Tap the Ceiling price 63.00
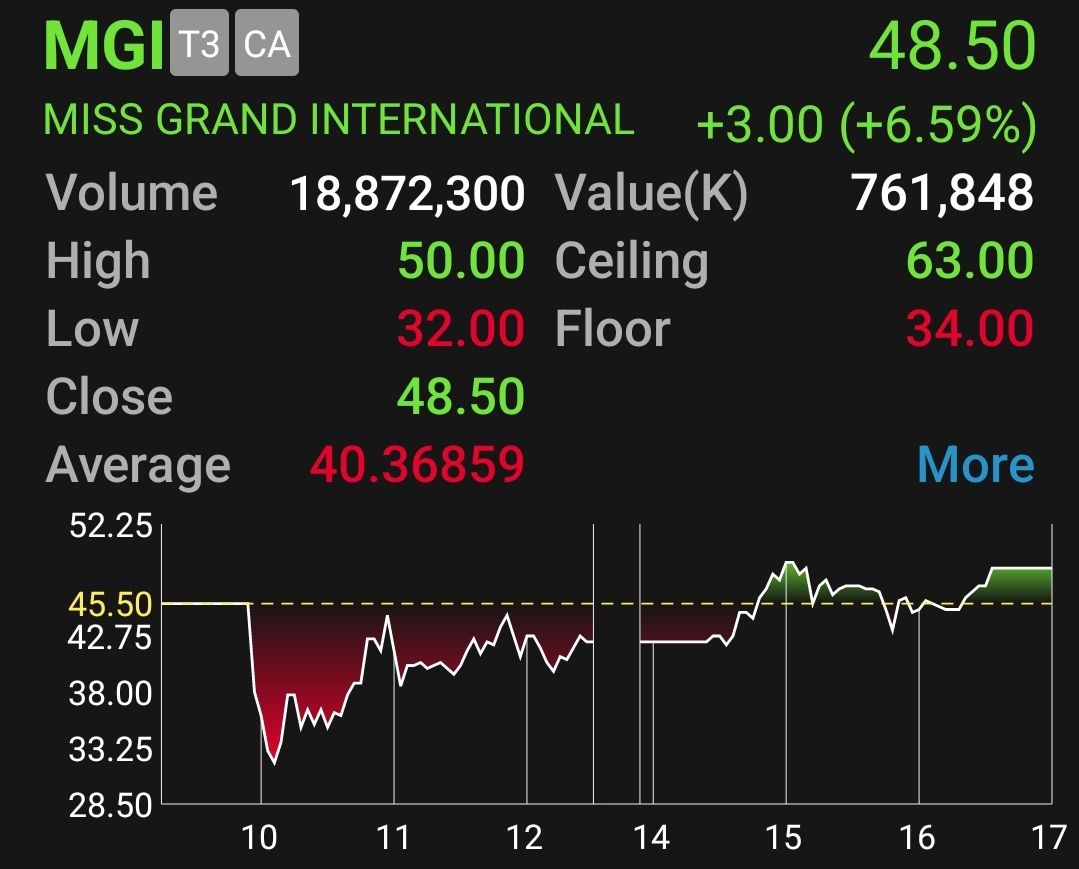 click(969, 261)
